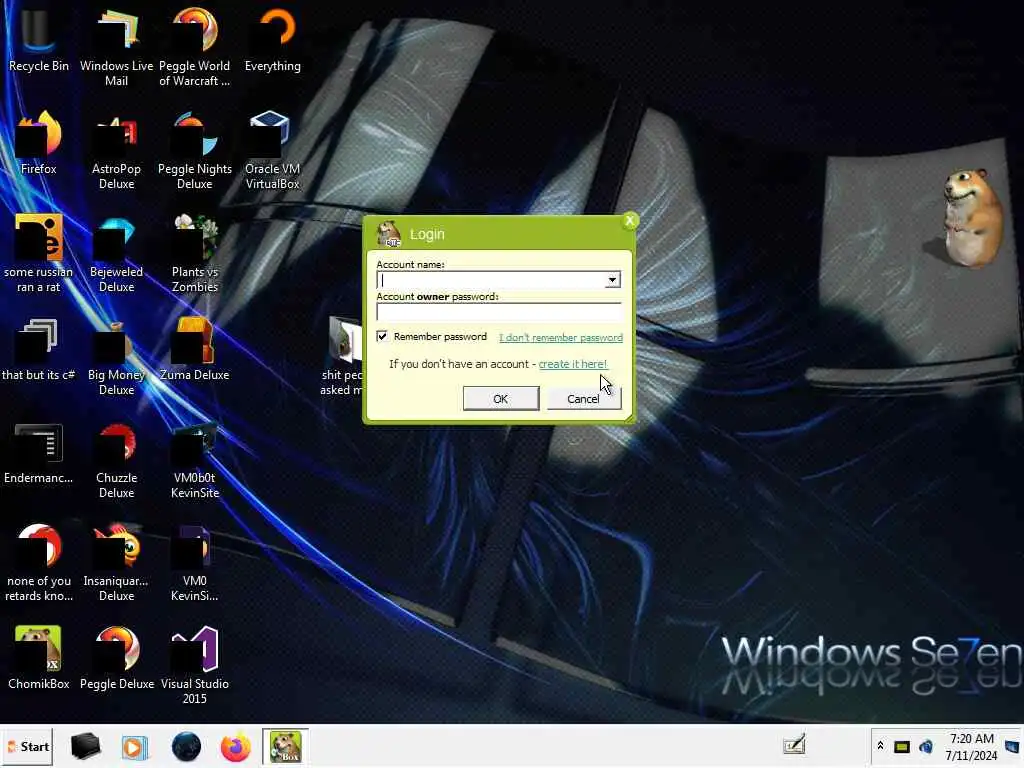Toggle the Remember password checkbox

click(382, 336)
